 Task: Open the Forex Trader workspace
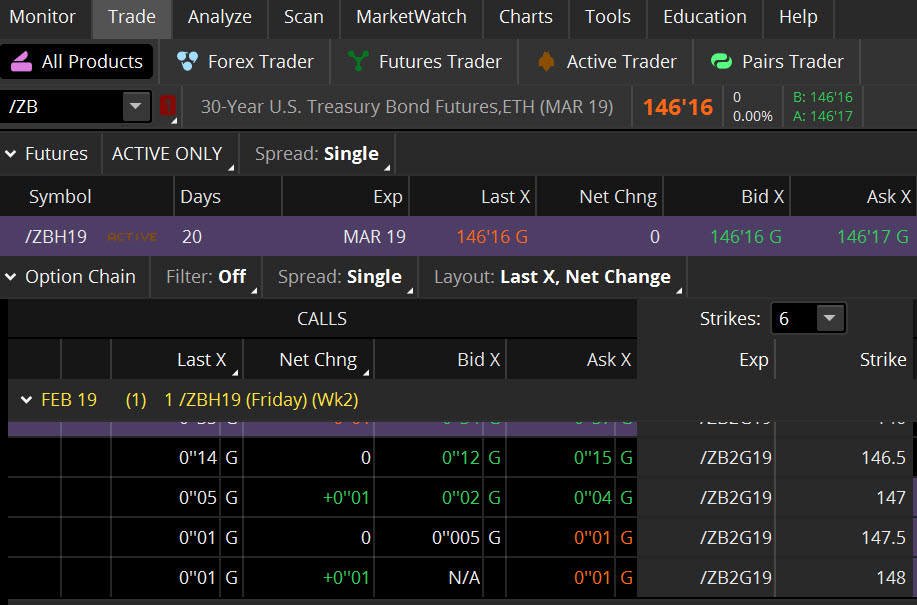244,61
